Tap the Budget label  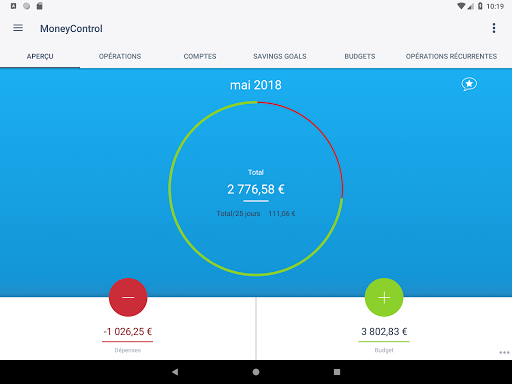(x=384, y=350)
